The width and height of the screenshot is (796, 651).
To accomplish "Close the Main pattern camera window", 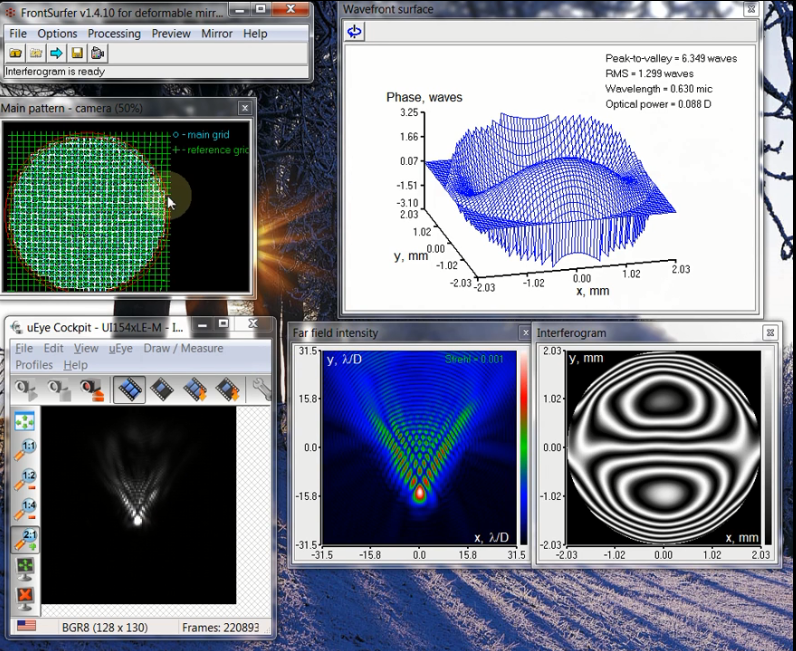I will tap(245, 108).
